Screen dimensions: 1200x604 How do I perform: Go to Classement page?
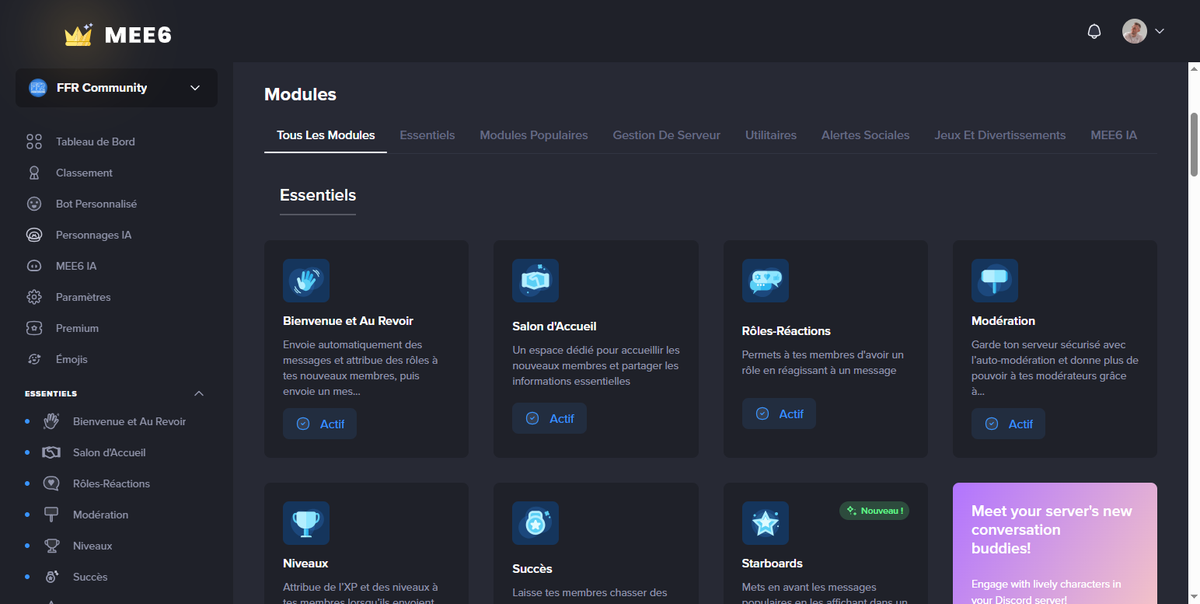pyautogui.click(x=84, y=173)
